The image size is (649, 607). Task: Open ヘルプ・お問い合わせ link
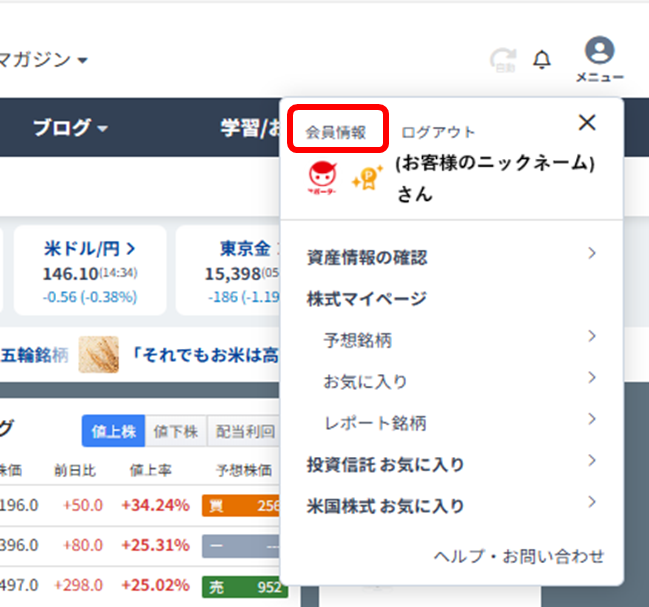519,557
